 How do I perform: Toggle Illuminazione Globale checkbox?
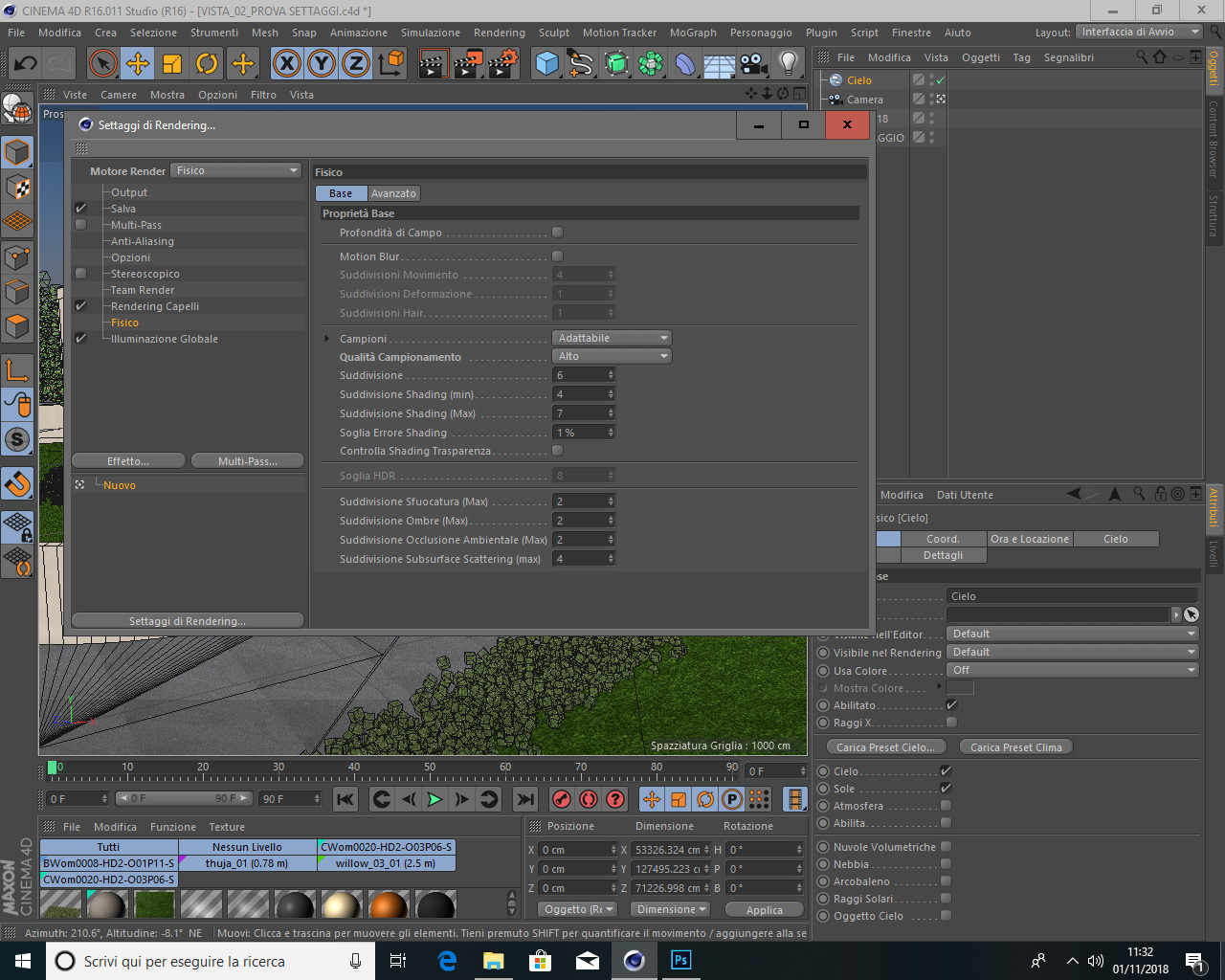point(80,339)
